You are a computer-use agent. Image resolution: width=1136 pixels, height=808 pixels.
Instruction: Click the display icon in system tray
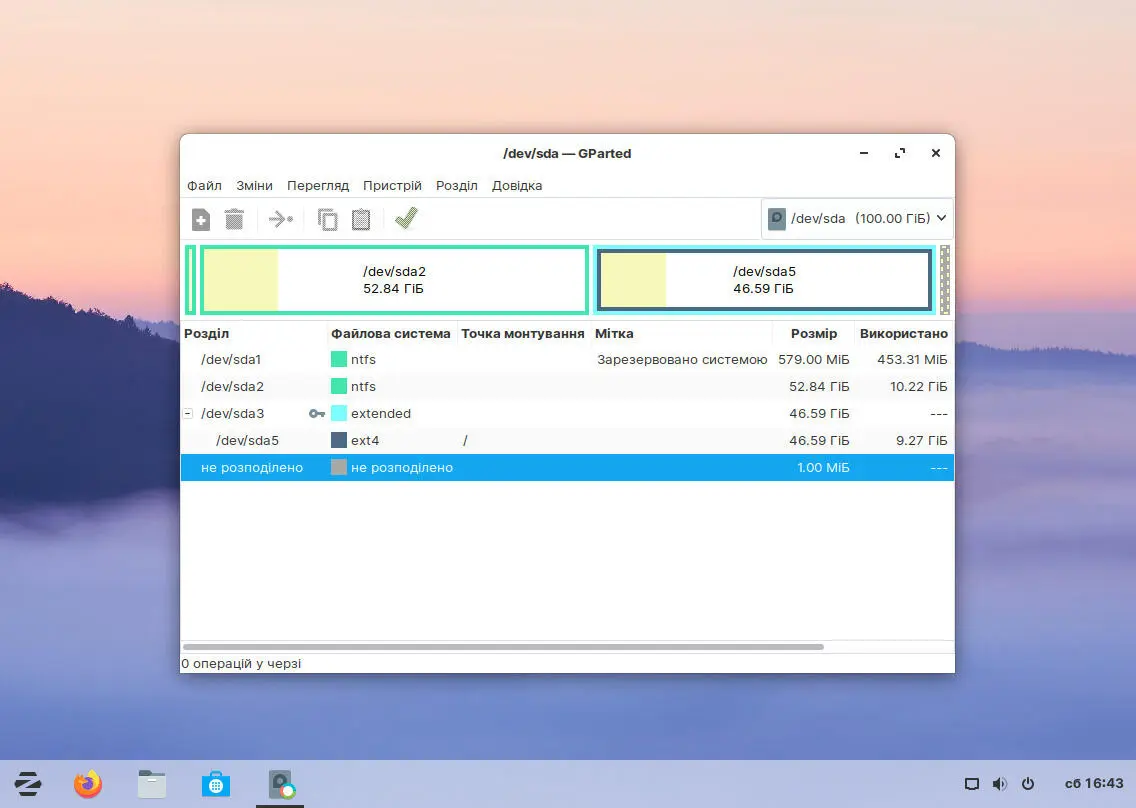click(972, 784)
